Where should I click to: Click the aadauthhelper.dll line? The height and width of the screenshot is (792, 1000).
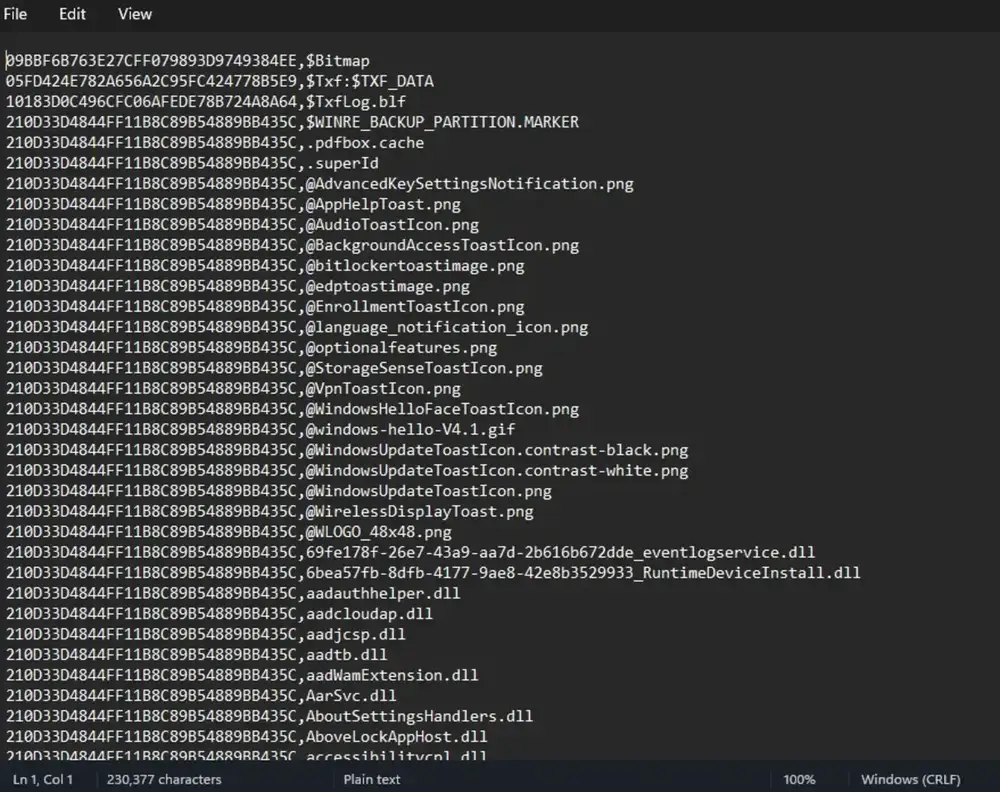233,593
